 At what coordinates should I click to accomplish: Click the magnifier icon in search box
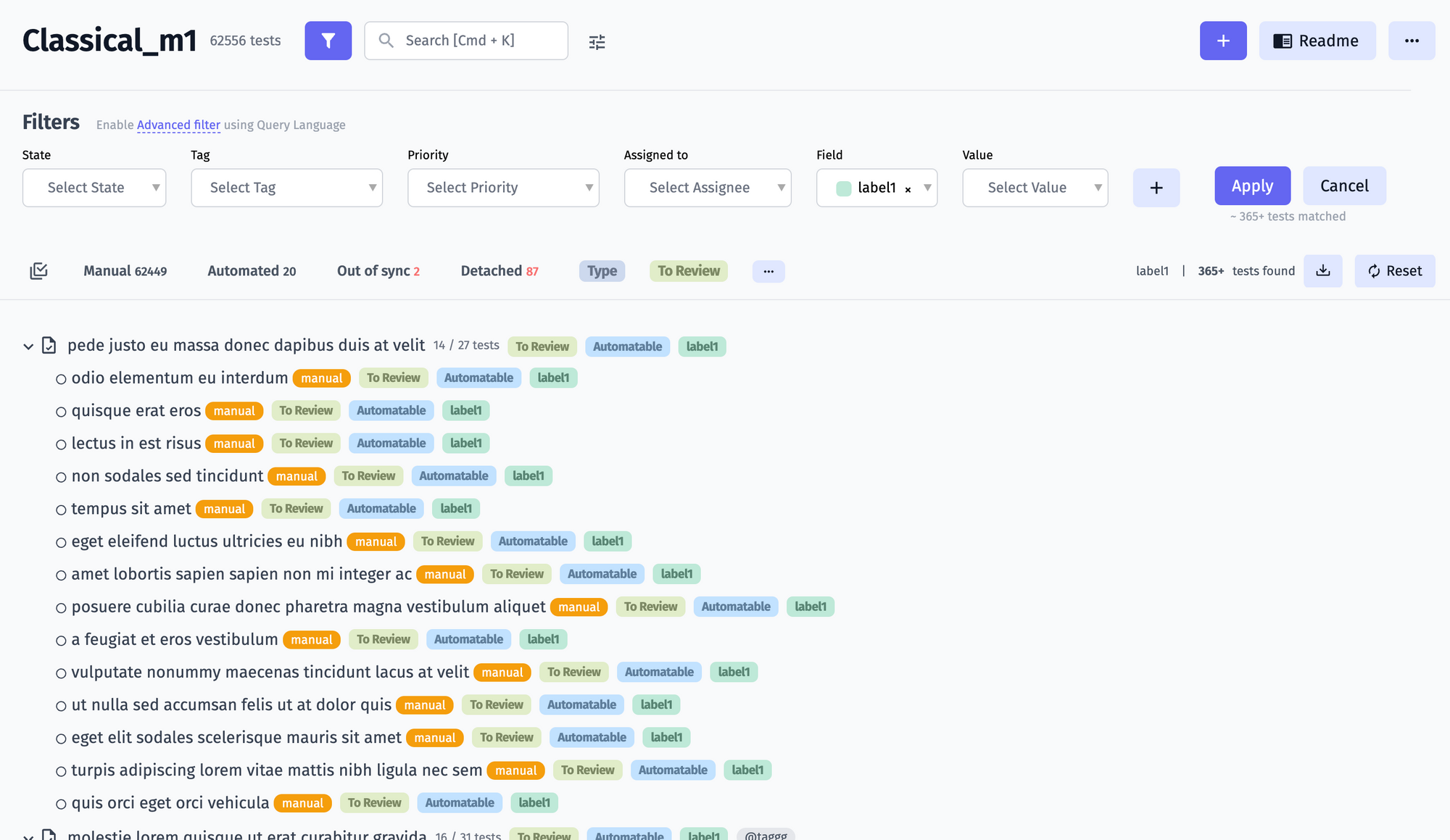click(386, 41)
